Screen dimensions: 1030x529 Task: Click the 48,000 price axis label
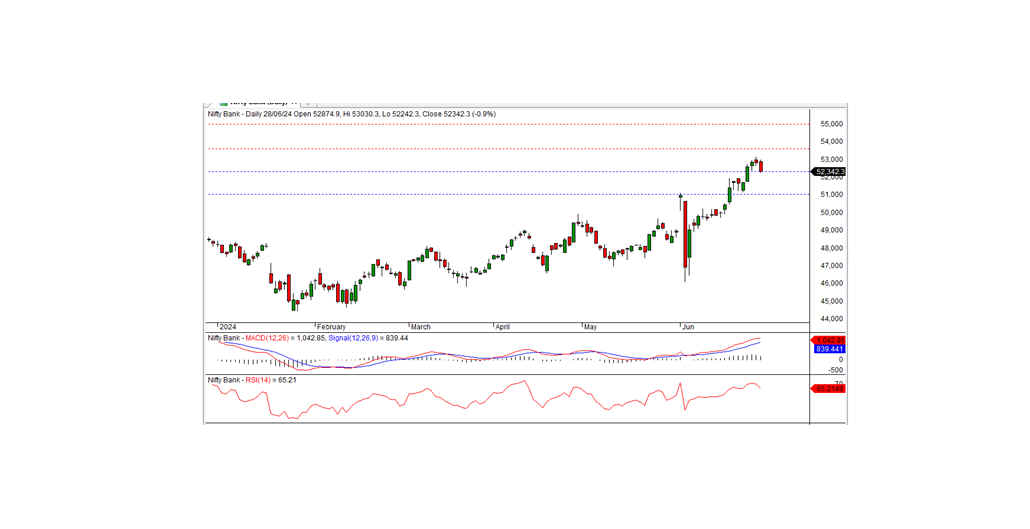tap(830, 248)
